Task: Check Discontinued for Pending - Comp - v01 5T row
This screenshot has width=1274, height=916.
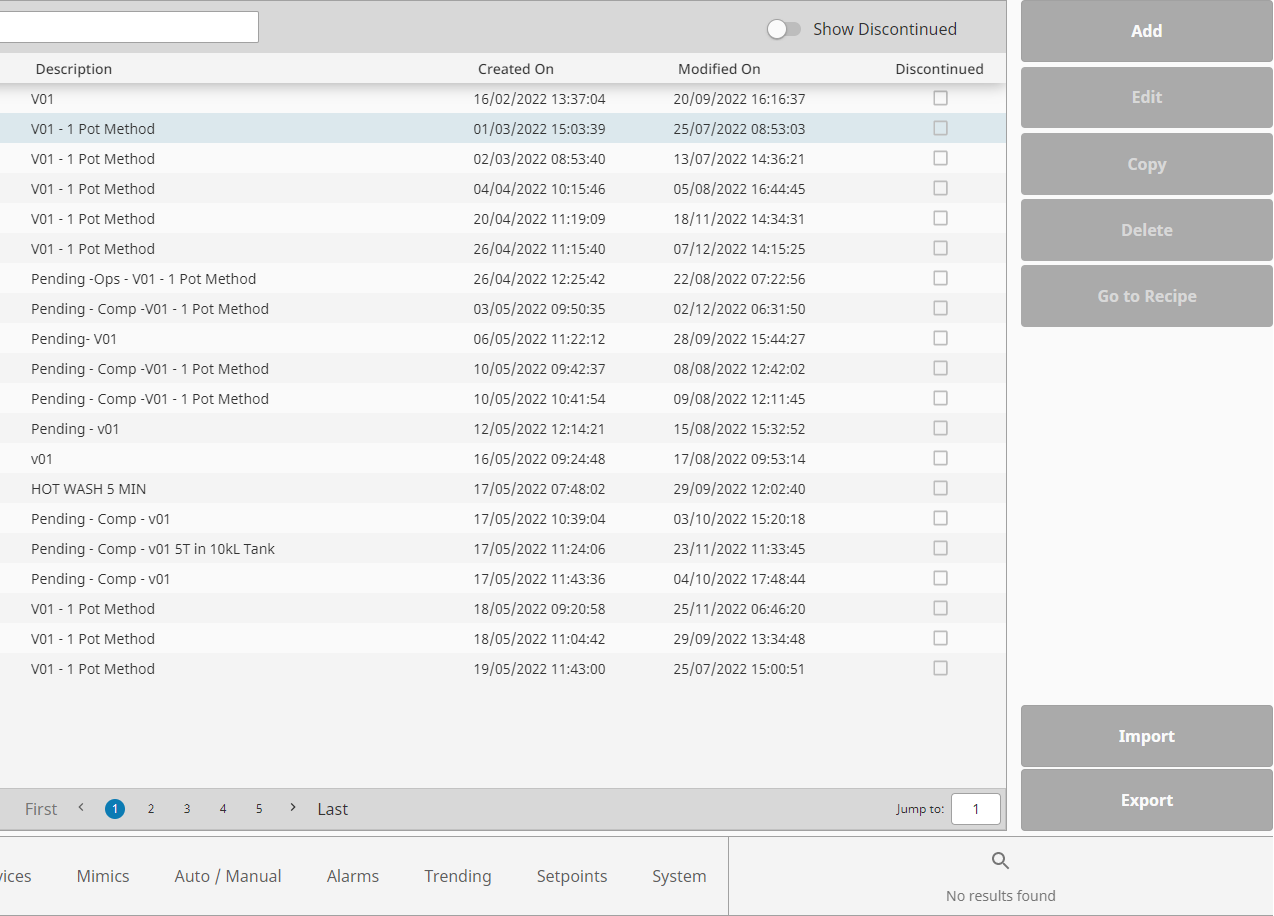Action: point(940,548)
